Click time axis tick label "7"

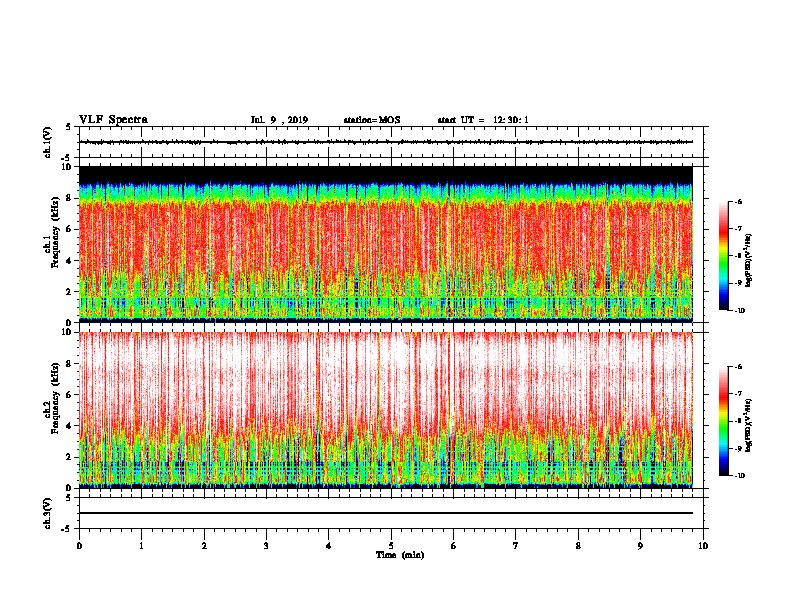(516, 546)
